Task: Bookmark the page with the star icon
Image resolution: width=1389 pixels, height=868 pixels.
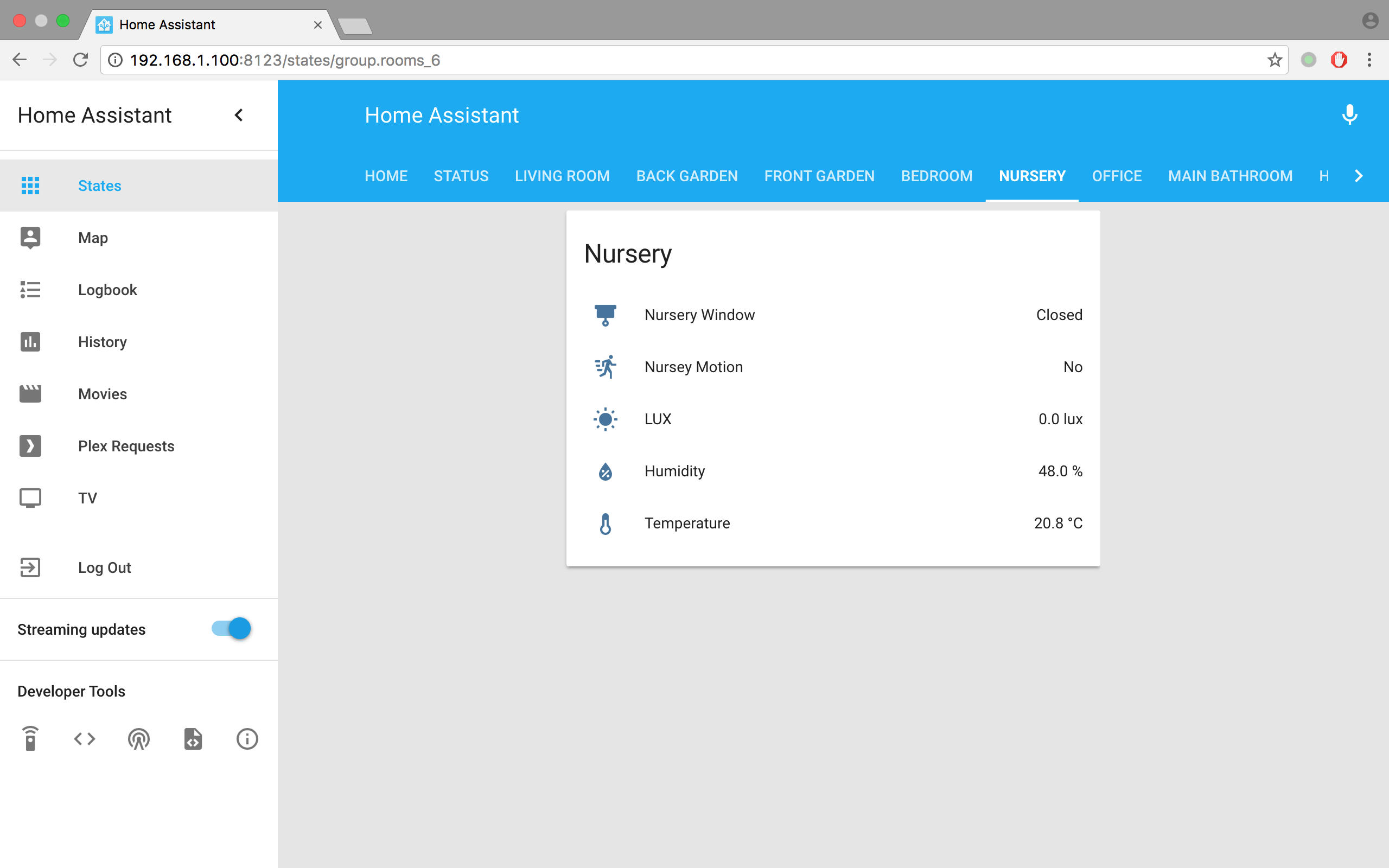Action: coord(1274,60)
